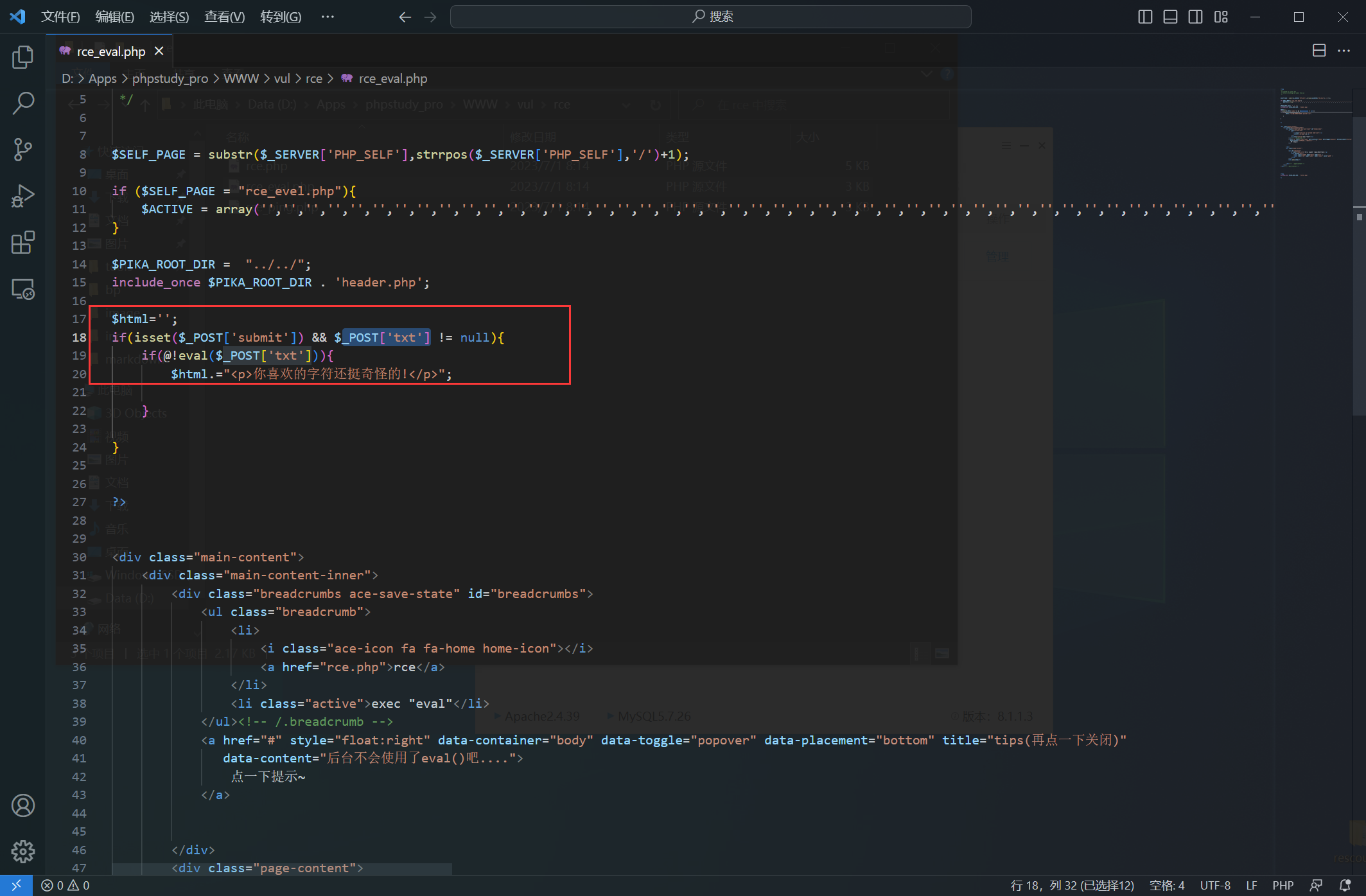Toggle the primary side bar layout button
Image resolution: width=1366 pixels, height=896 pixels.
[1145, 17]
